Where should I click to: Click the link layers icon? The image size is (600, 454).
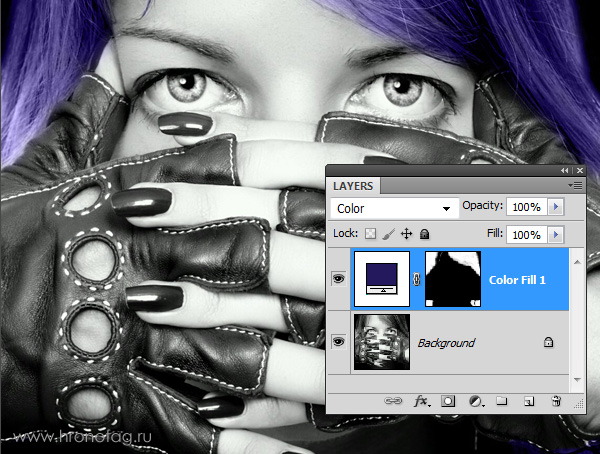(393, 401)
